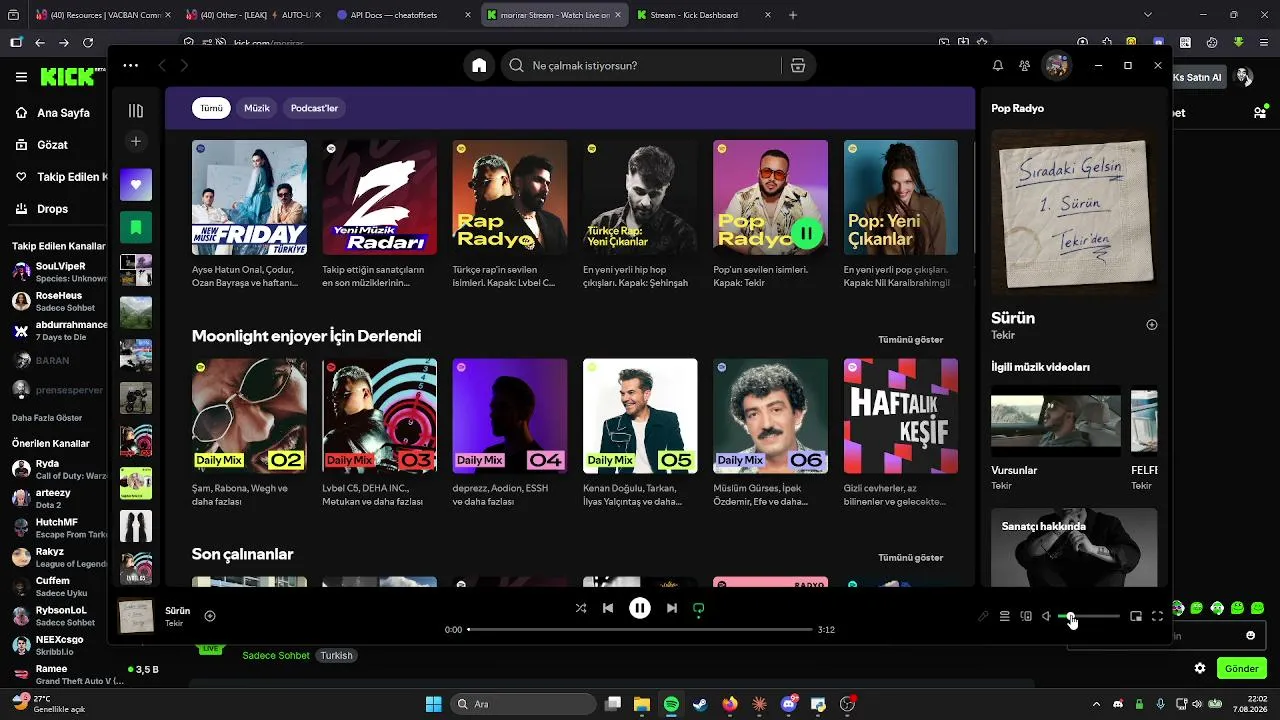Toggle repeat mode in Spotify player

click(699, 608)
